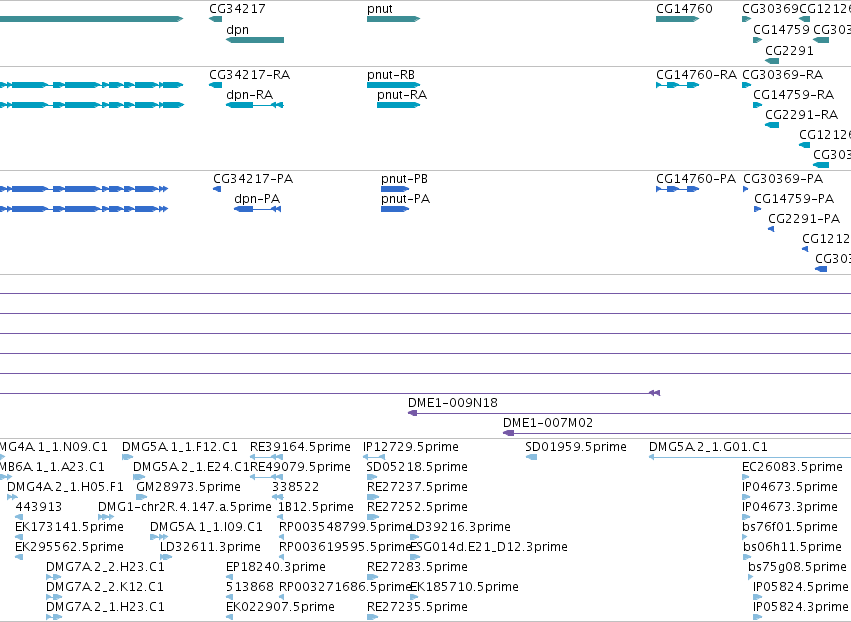Click the LD32611.3prime label

pos(211,548)
